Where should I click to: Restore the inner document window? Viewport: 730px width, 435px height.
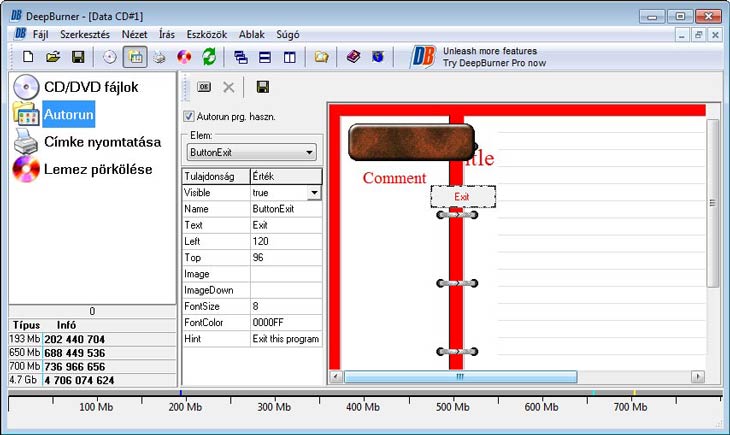698,35
